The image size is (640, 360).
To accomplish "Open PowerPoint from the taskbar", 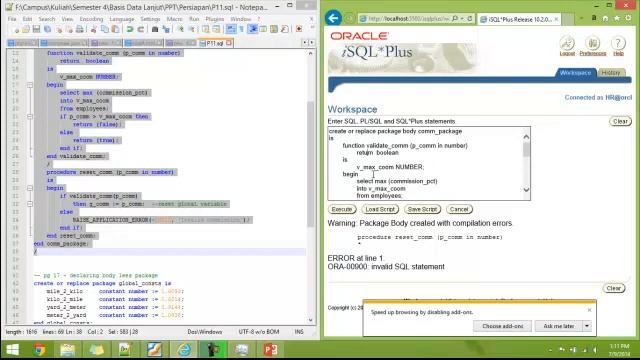I will click(x=270, y=350).
